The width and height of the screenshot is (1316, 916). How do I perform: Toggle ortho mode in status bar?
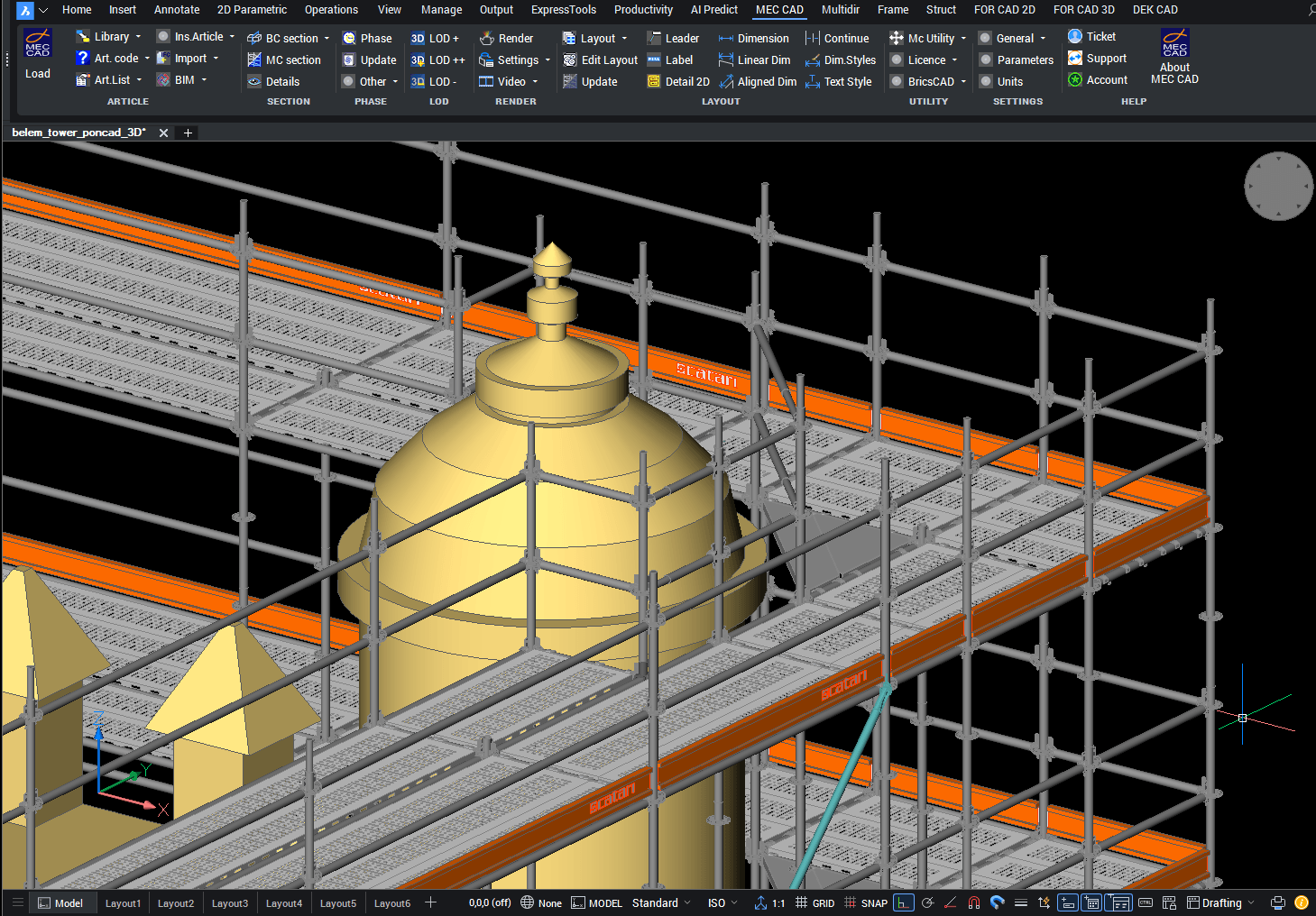point(903,902)
